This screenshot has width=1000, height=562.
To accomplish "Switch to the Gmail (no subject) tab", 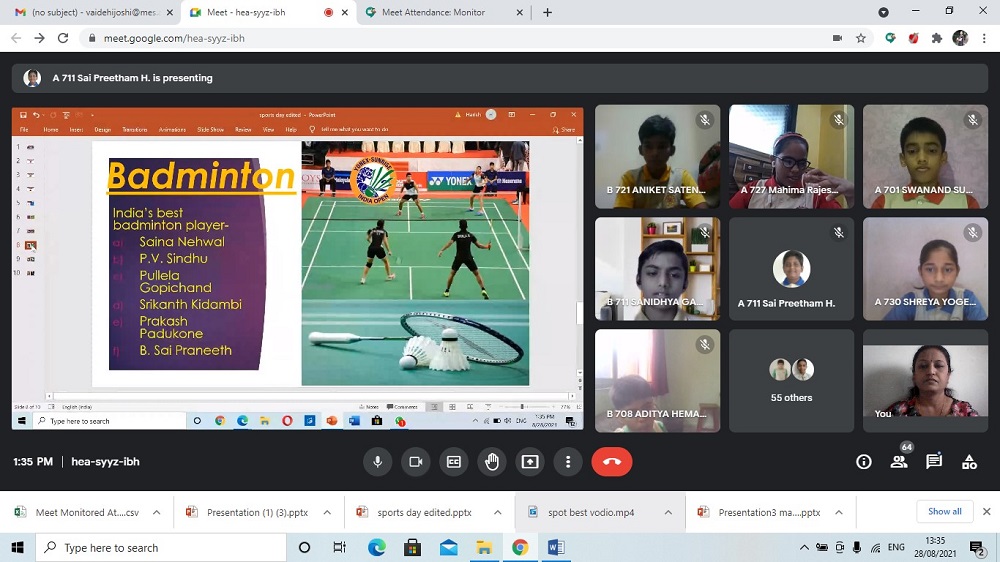I will tap(90, 12).
